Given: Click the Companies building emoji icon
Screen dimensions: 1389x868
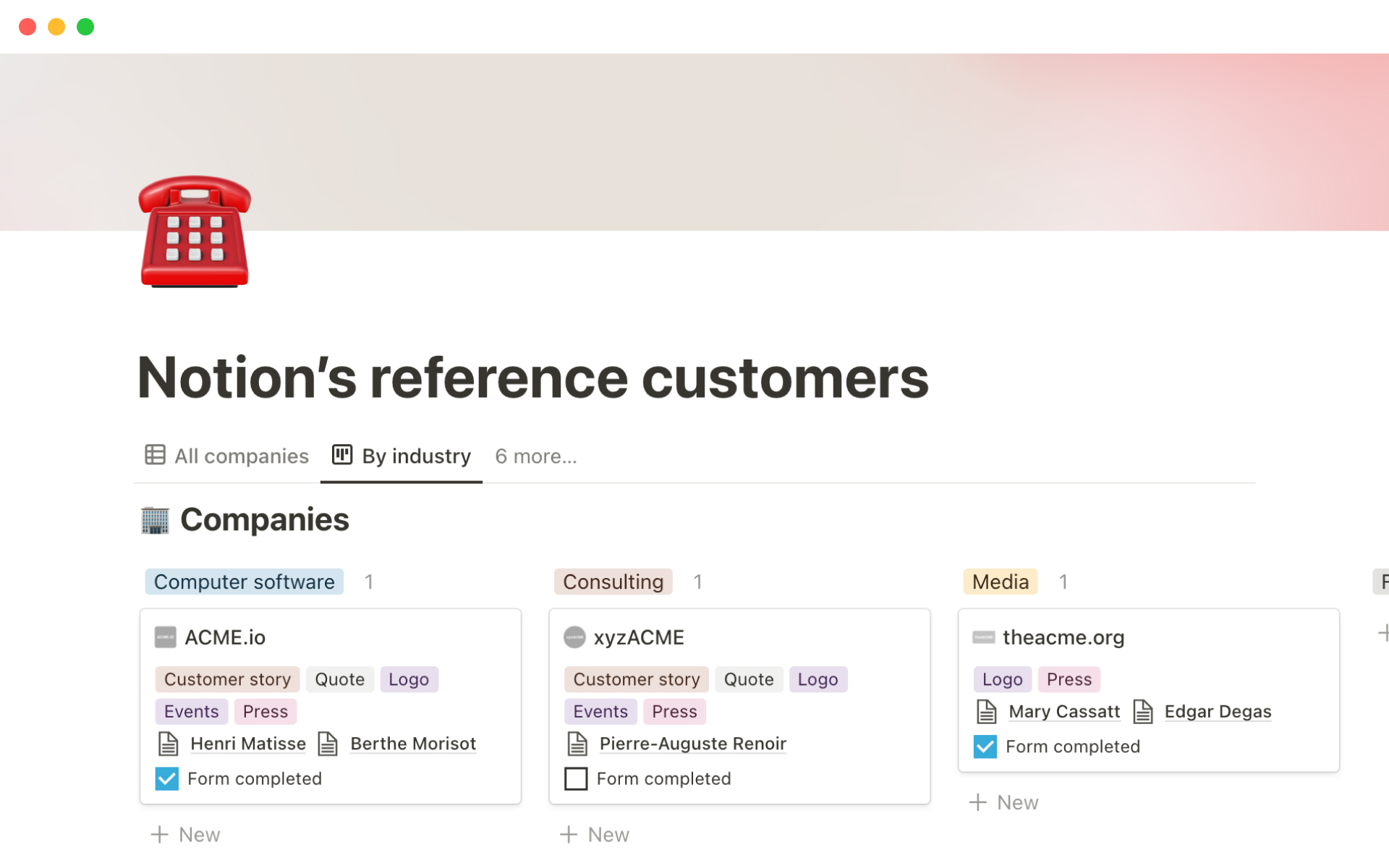Looking at the screenshot, I should 154,520.
